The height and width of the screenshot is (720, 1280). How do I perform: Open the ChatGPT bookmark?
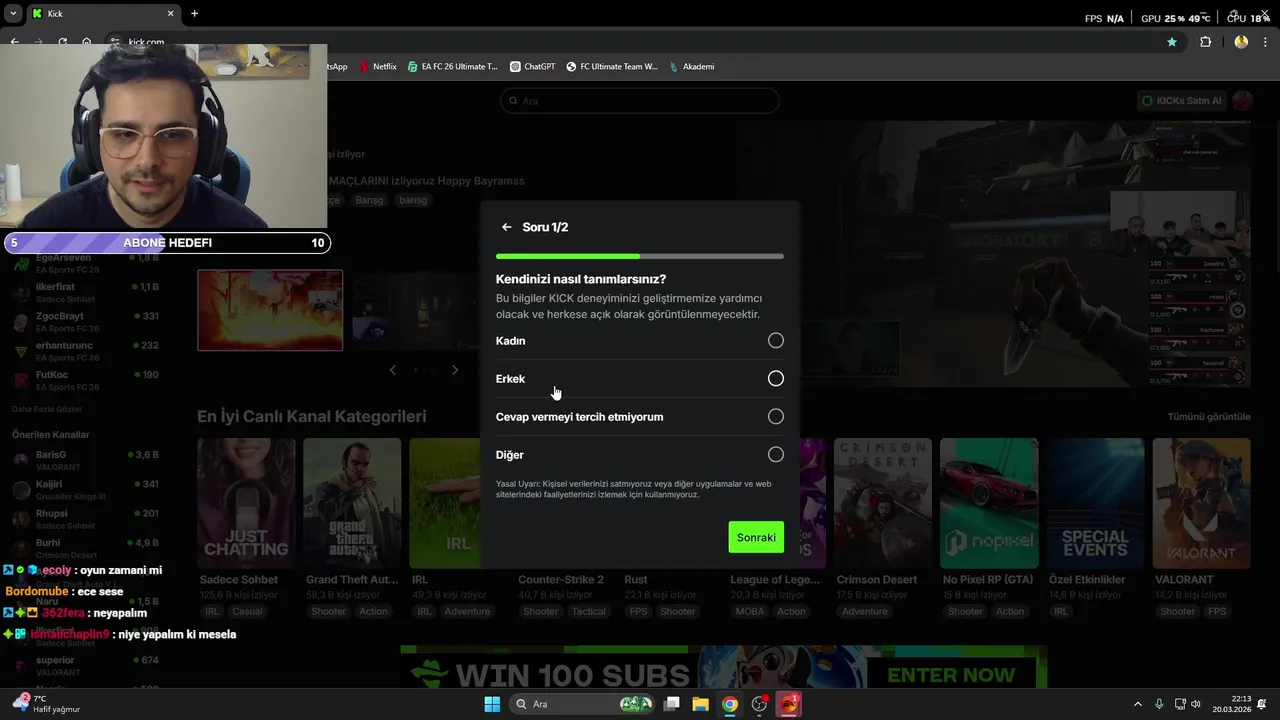tap(532, 67)
